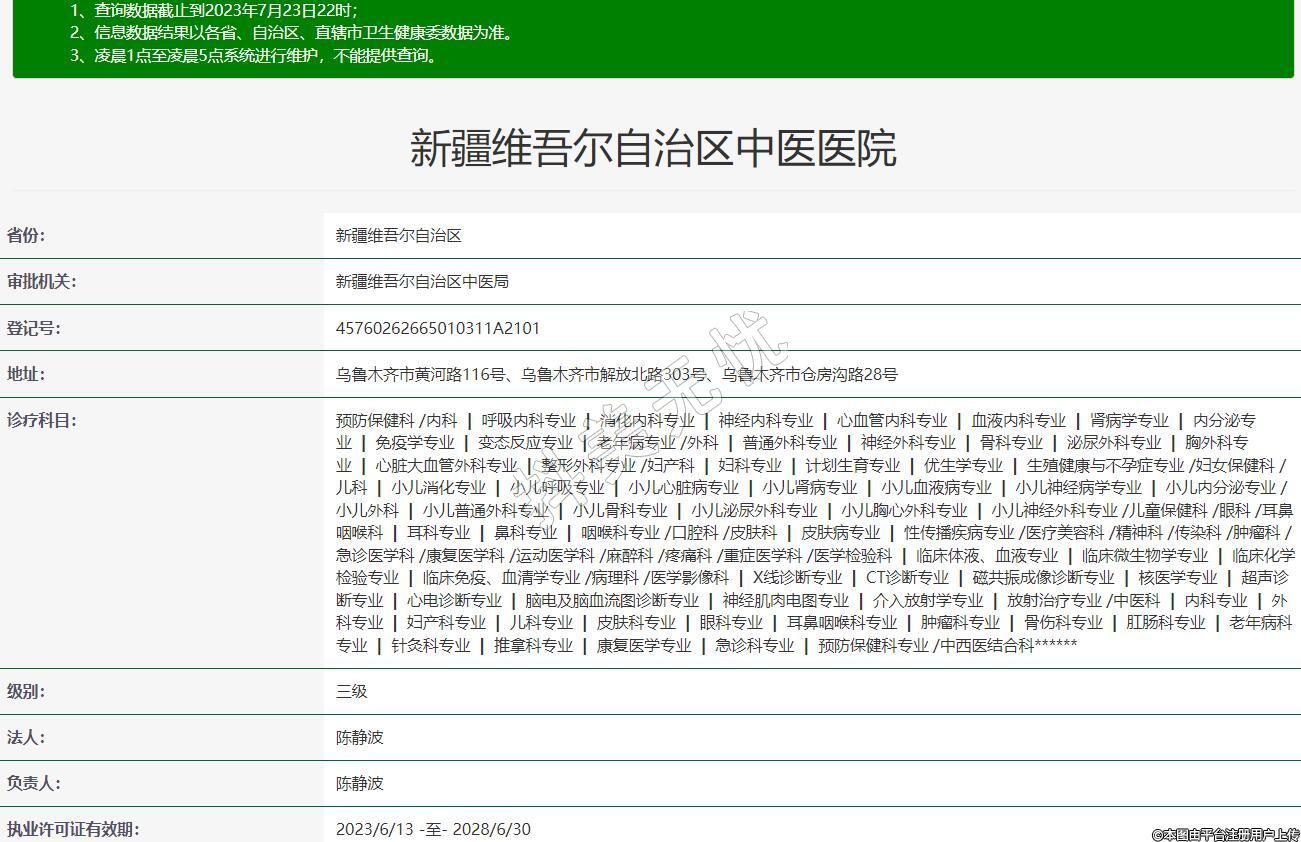Click the 本图由平台注册用户上传 watermark text
This screenshot has width=1301, height=842.
[x=1225, y=834]
